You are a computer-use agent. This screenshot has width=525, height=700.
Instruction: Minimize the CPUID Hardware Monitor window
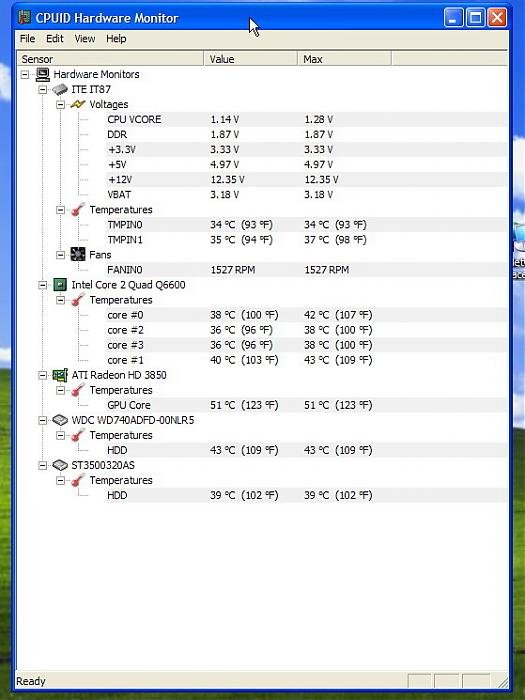click(x=454, y=18)
